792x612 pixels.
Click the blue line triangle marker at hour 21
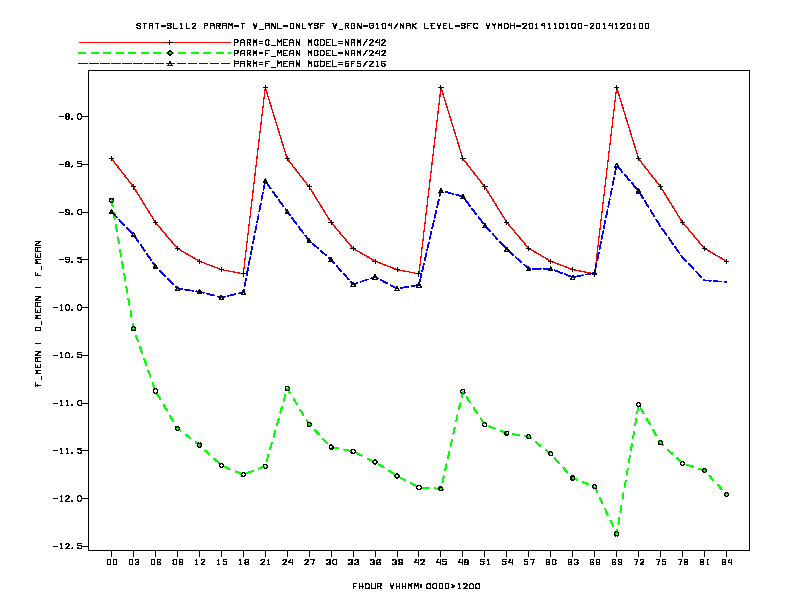[x=265, y=181]
